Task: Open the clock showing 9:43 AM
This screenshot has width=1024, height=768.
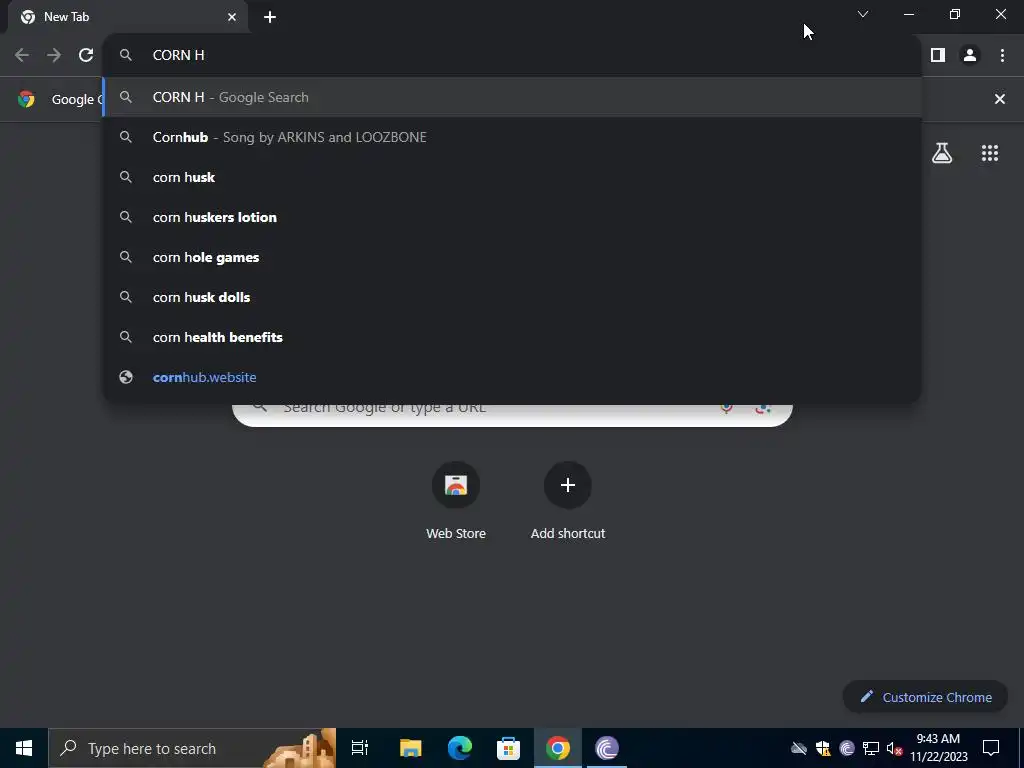Action: pyautogui.click(x=938, y=748)
